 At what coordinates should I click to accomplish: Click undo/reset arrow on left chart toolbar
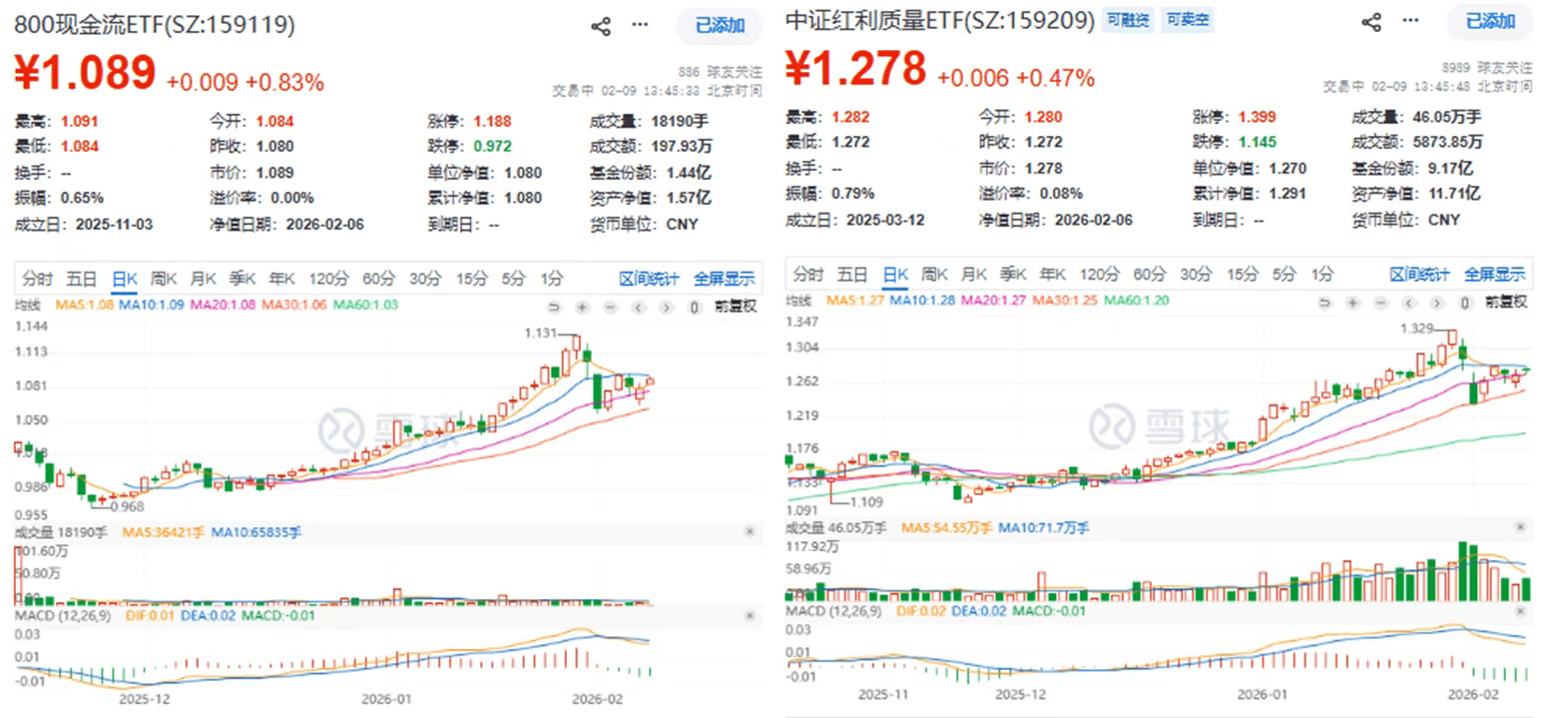coord(554,307)
